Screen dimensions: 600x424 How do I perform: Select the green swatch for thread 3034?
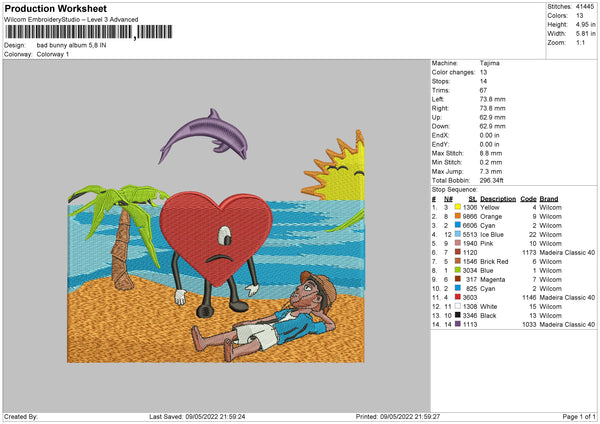458,270
